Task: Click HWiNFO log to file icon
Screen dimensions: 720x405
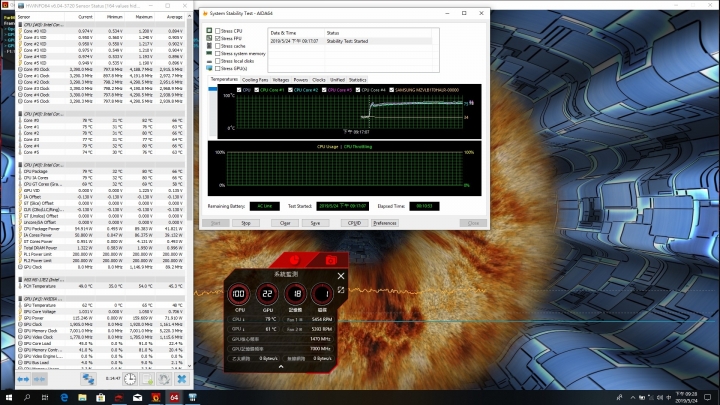Action: pyautogui.click(x=147, y=379)
